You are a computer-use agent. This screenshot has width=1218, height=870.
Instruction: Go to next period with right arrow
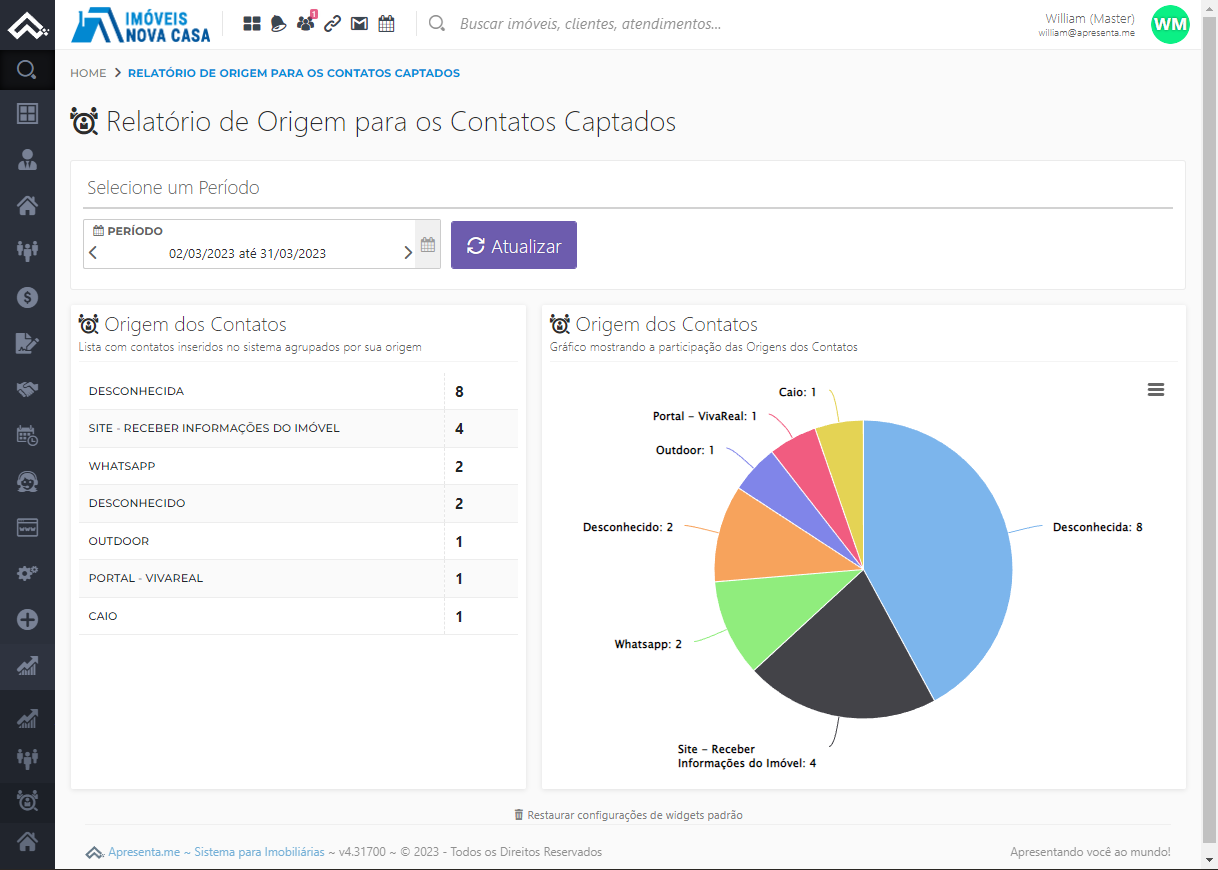tap(408, 253)
